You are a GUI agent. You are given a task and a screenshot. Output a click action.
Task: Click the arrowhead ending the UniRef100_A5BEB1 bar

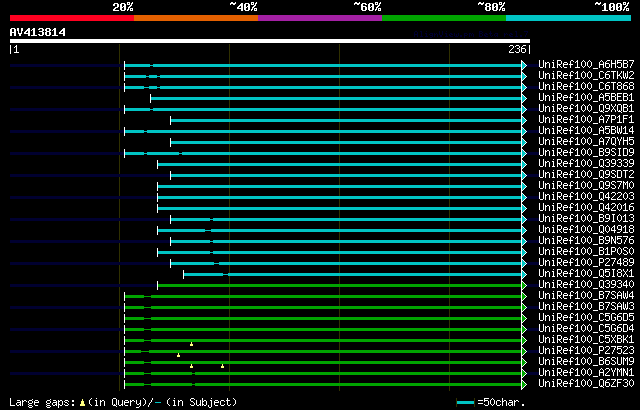[x=524, y=98]
